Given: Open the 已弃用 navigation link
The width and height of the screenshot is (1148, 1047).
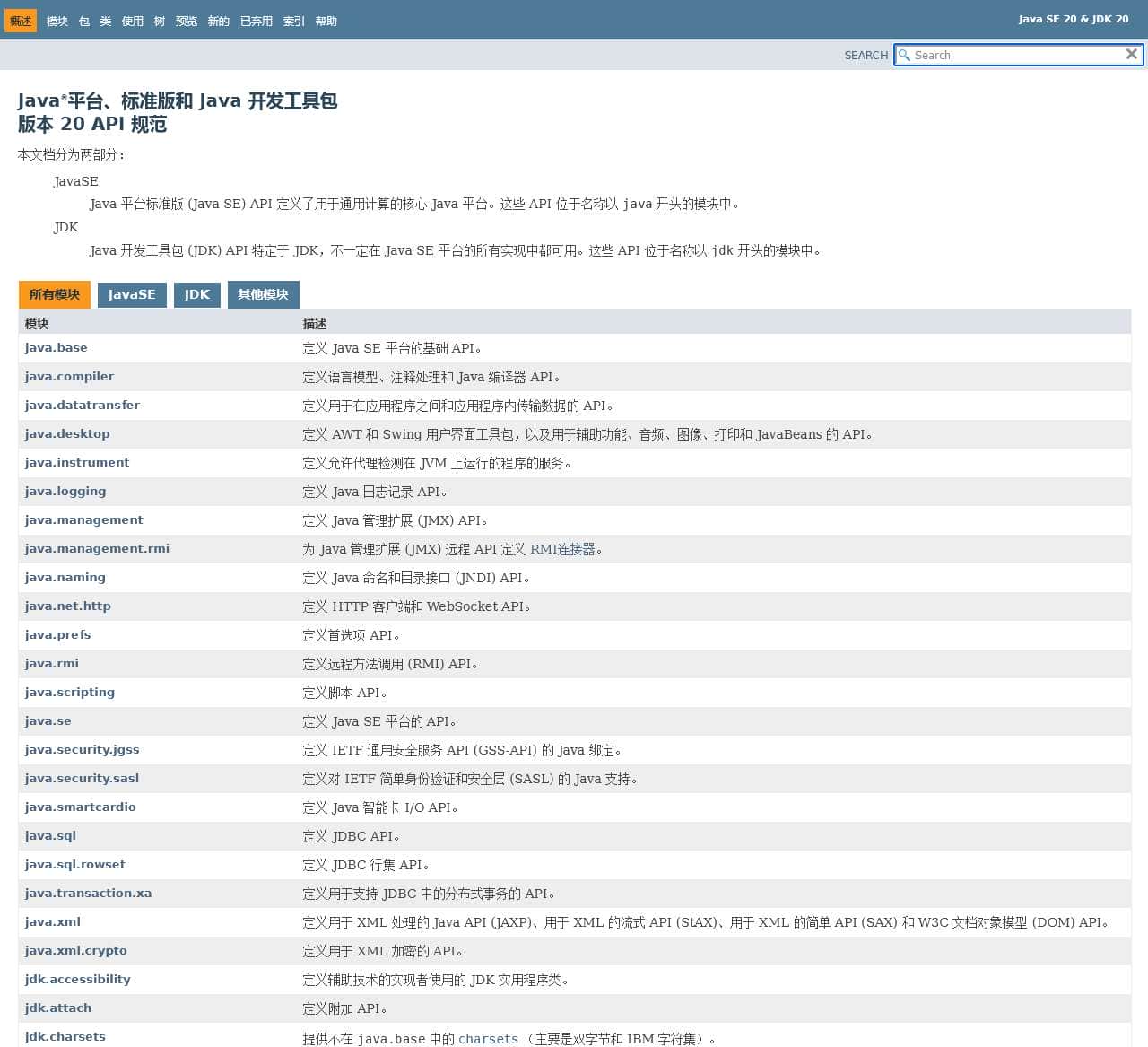Looking at the screenshot, I should [x=257, y=21].
